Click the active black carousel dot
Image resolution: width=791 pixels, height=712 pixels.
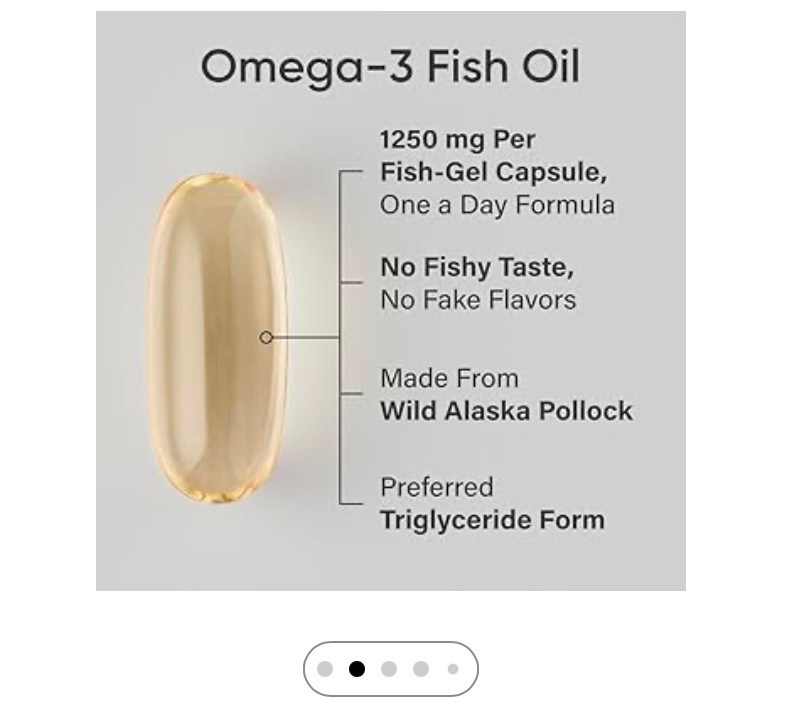[357, 669]
